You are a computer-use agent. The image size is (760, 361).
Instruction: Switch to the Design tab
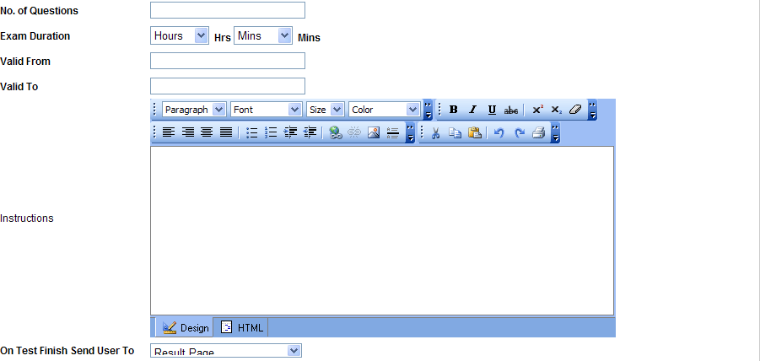[x=185, y=328]
